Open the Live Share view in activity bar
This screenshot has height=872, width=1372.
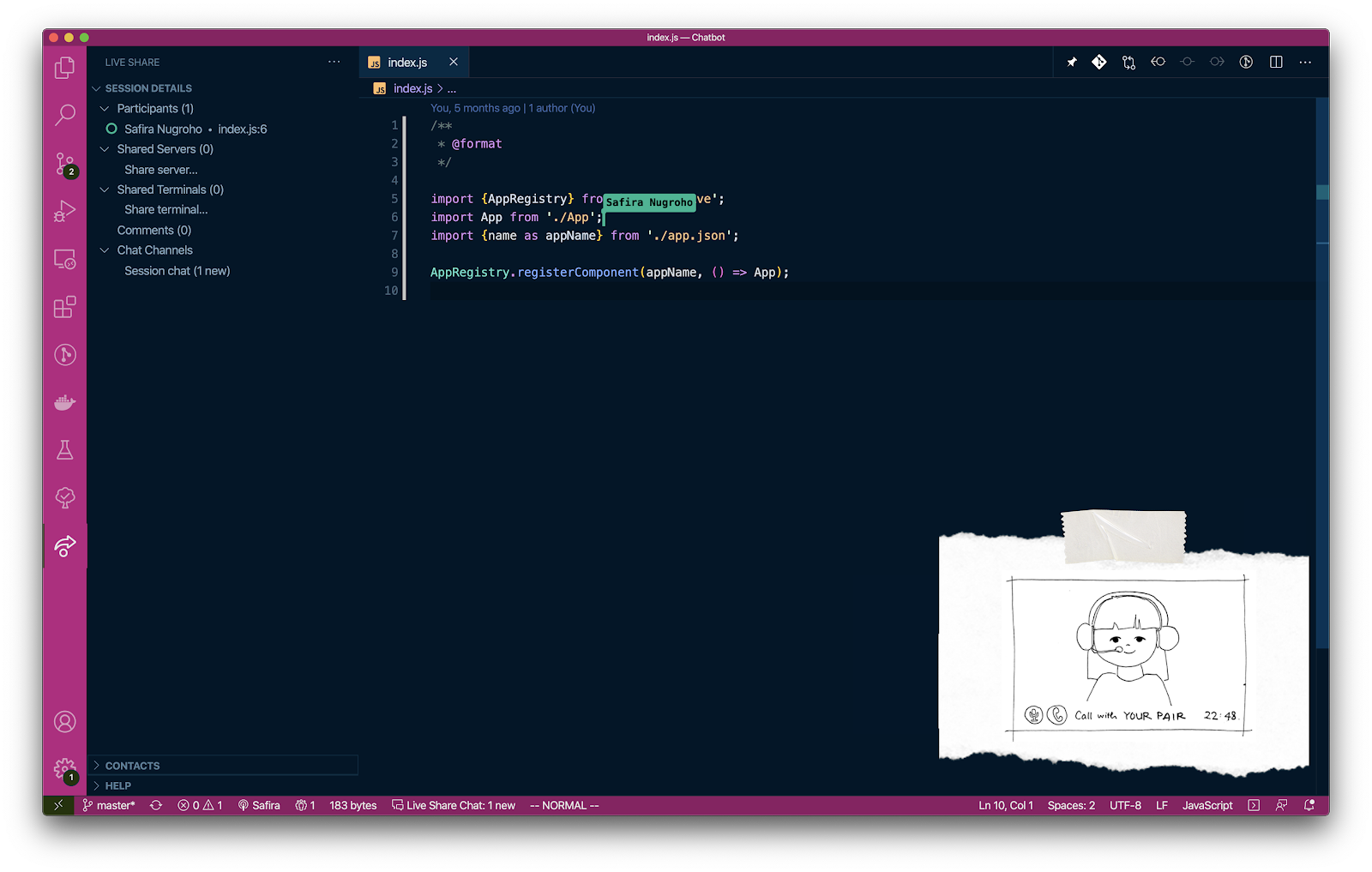pyautogui.click(x=64, y=545)
